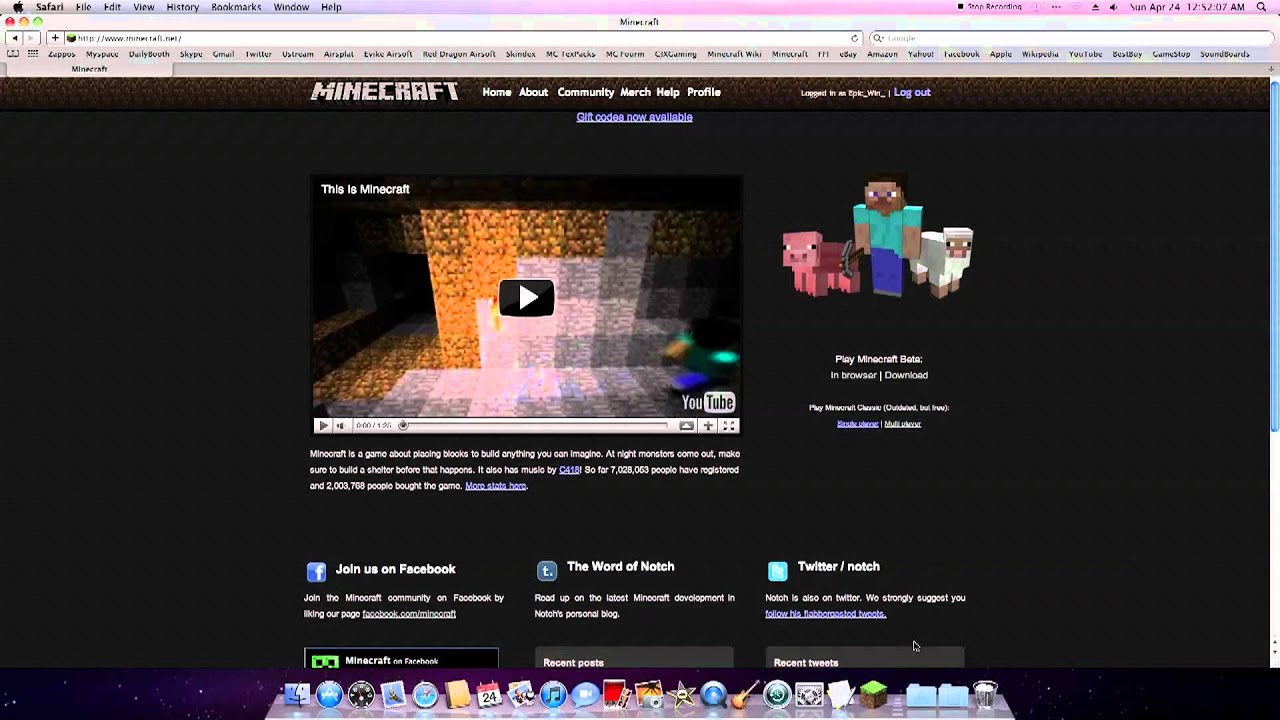Enter fullscreen on the YouTube video
This screenshot has height=720, width=1280.
pos(729,425)
